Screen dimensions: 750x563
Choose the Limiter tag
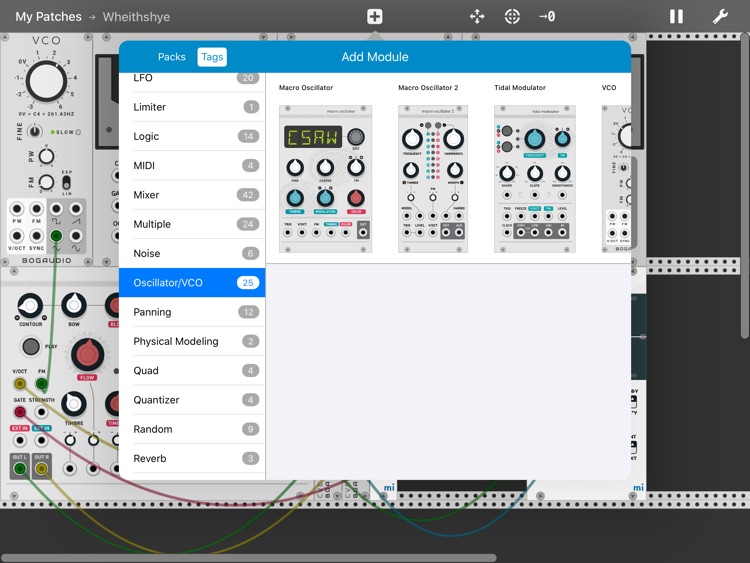point(192,107)
